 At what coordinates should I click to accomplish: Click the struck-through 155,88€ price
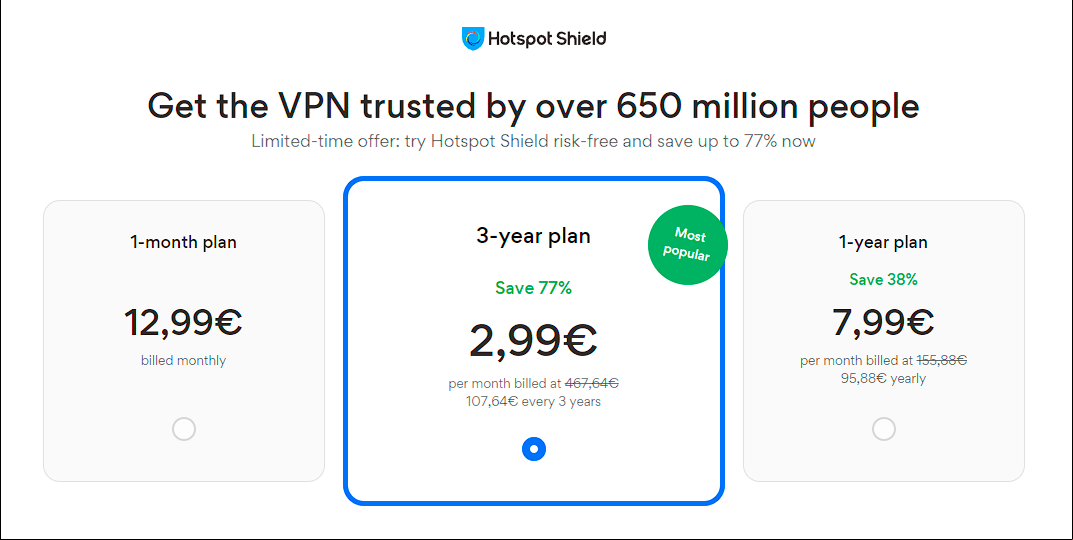click(x=942, y=361)
